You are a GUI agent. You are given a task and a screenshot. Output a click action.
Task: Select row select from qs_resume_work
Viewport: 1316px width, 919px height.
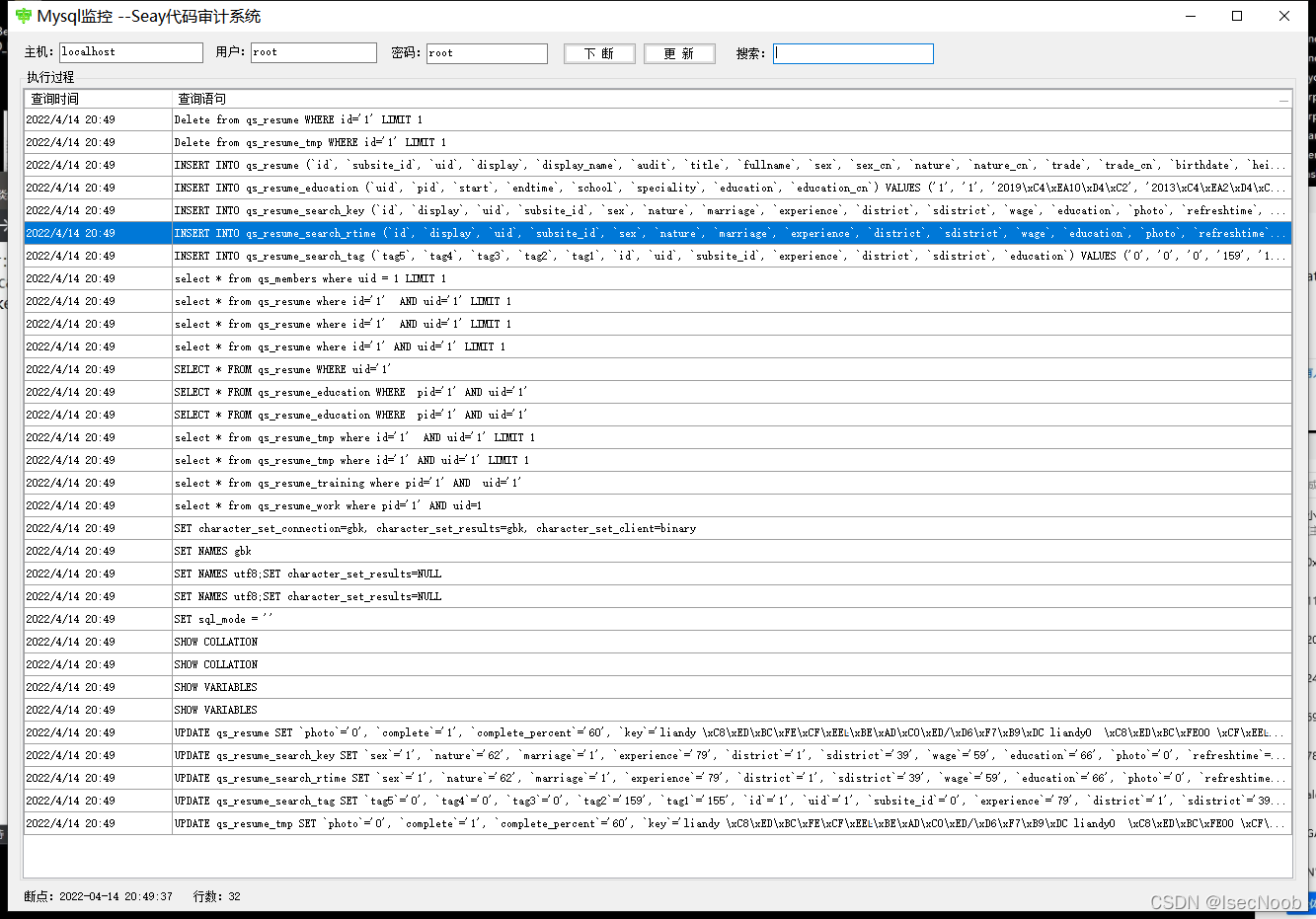(x=658, y=505)
